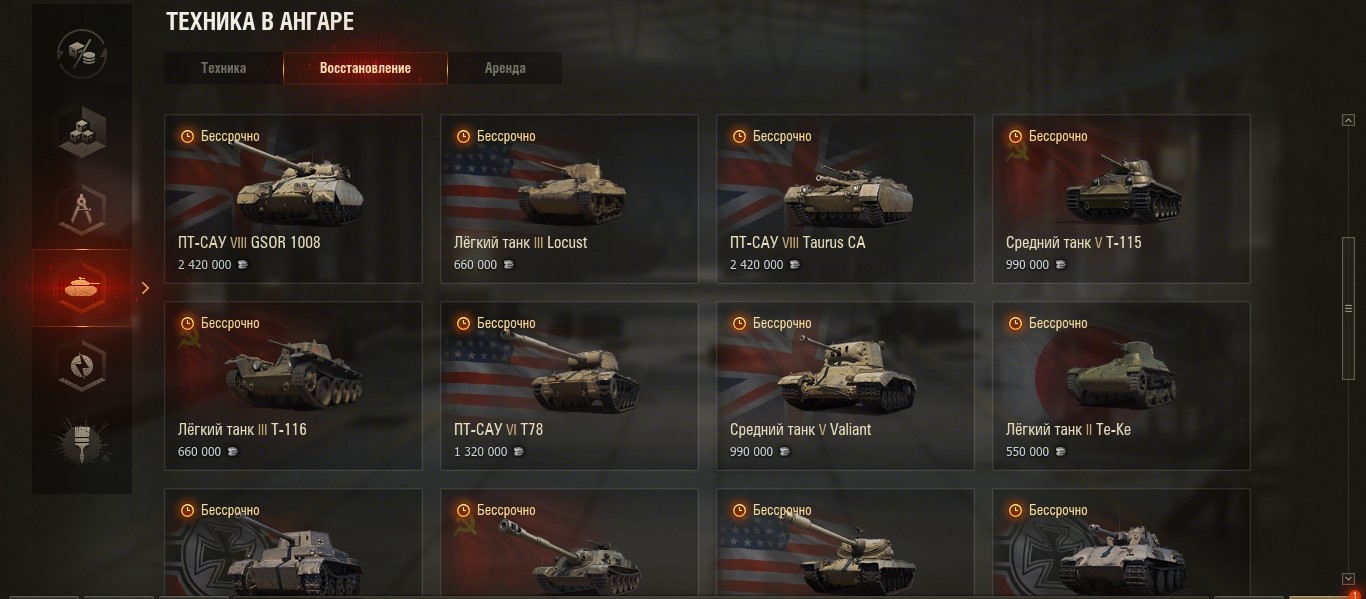Select the Лёгкий танк II Te-Ke card
The image size is (1366, 599).
tap(1121, 386)
